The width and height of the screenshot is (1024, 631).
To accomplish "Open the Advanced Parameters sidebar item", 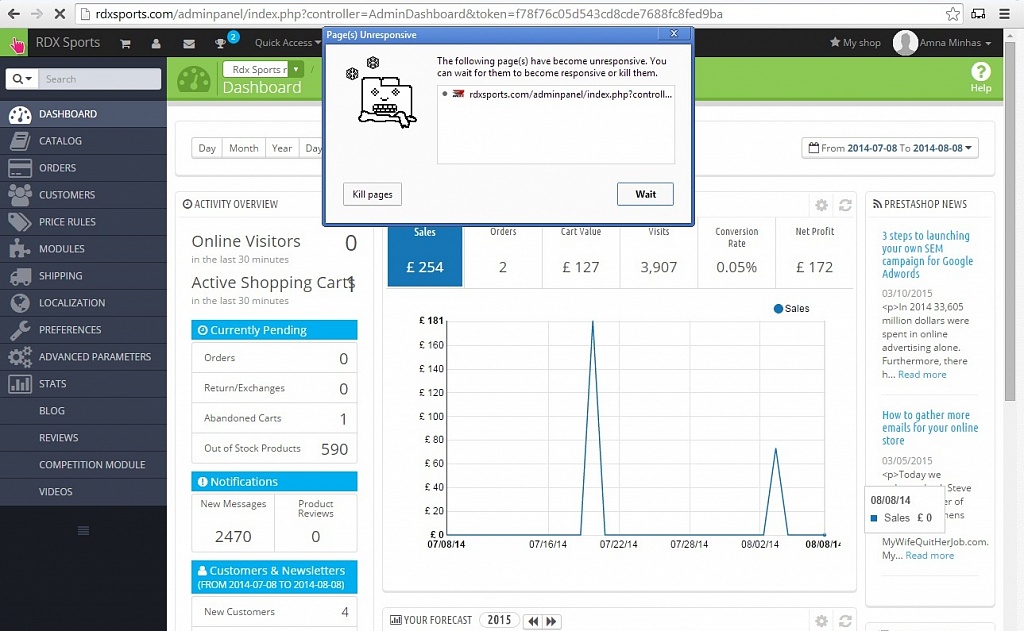I will [84, 357].
